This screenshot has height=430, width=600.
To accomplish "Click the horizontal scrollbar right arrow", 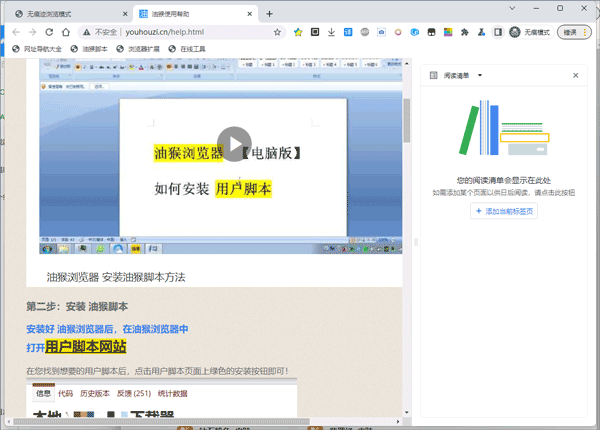I will click(398, 422).
